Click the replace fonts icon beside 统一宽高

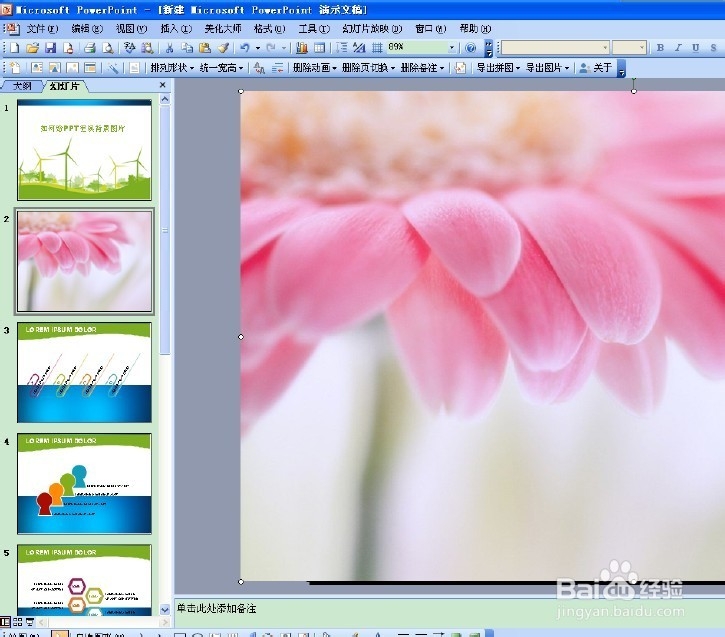tap(259, 68)
